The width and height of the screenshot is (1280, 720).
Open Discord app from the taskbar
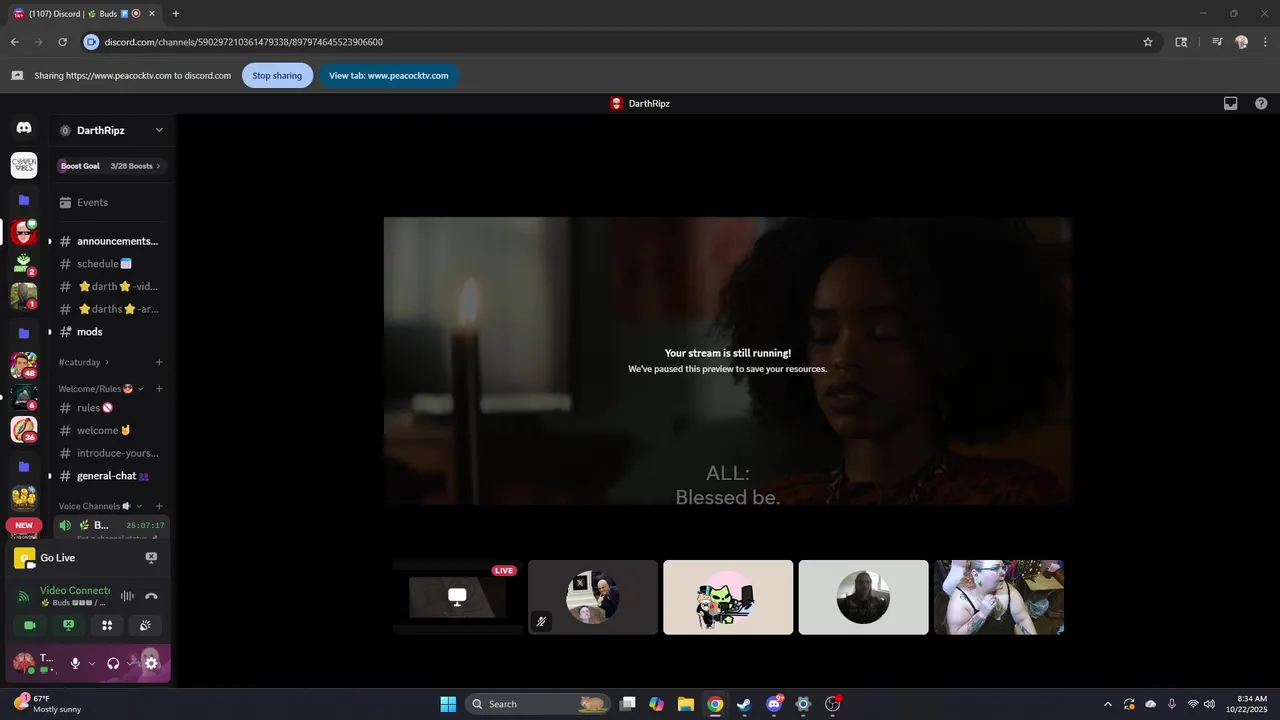(x=773, y=704)
